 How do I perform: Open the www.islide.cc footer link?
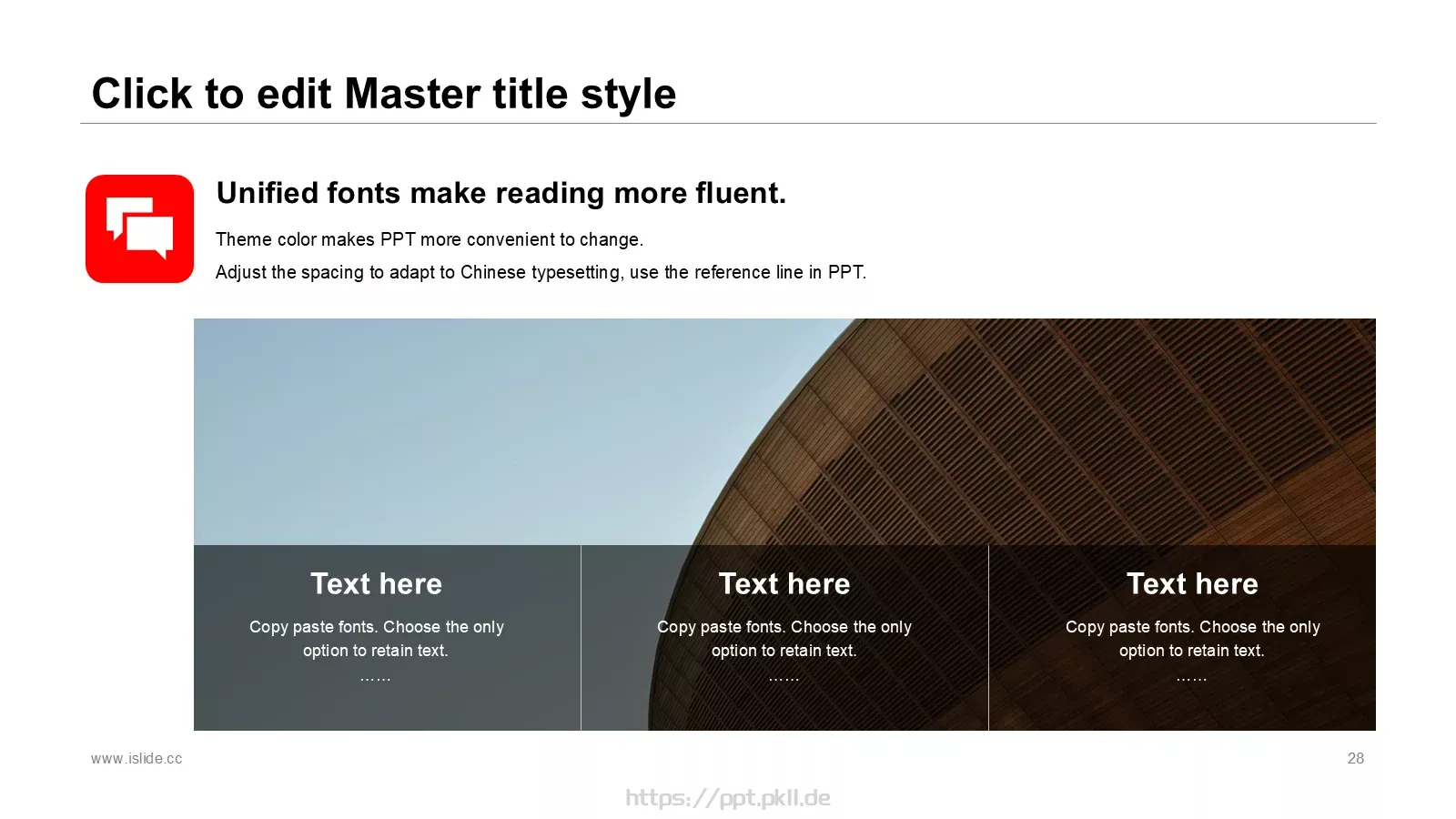pos(136,758)
